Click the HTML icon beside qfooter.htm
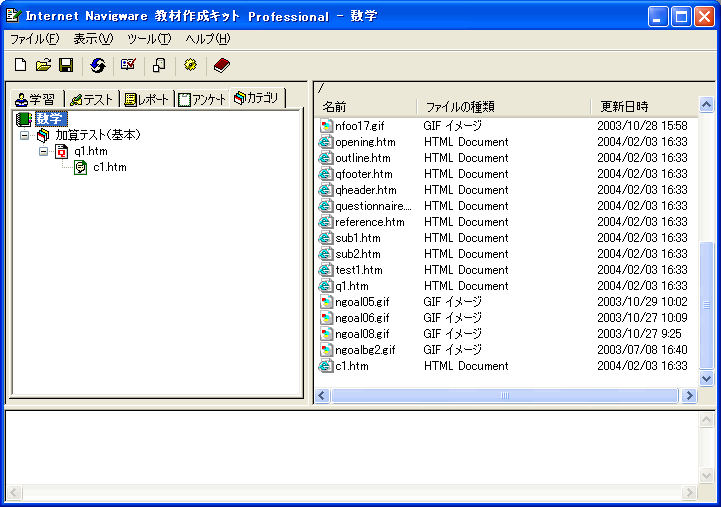 [326, 174]
